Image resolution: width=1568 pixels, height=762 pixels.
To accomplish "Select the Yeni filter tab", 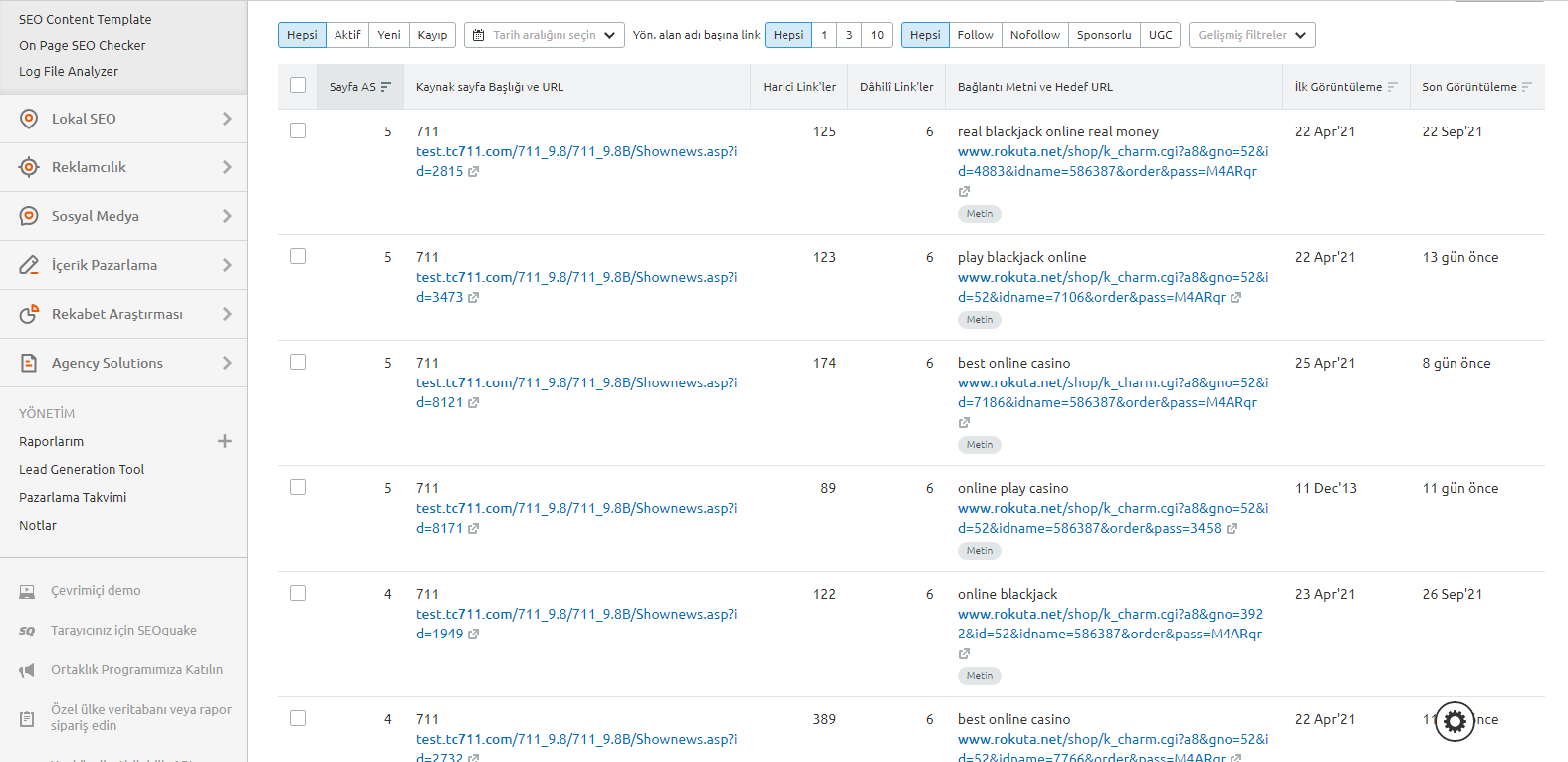I will [389, 35].
